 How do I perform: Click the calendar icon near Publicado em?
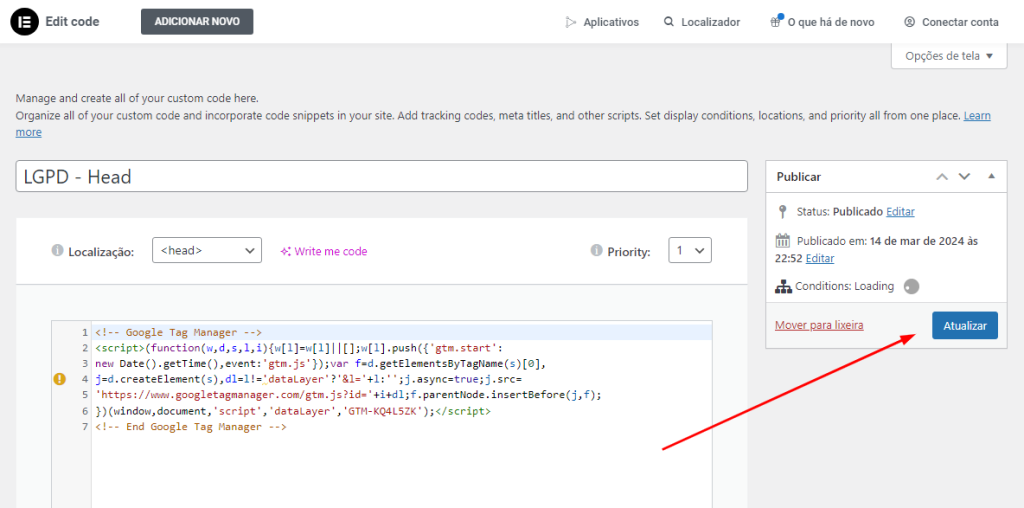tap(783, 241)
